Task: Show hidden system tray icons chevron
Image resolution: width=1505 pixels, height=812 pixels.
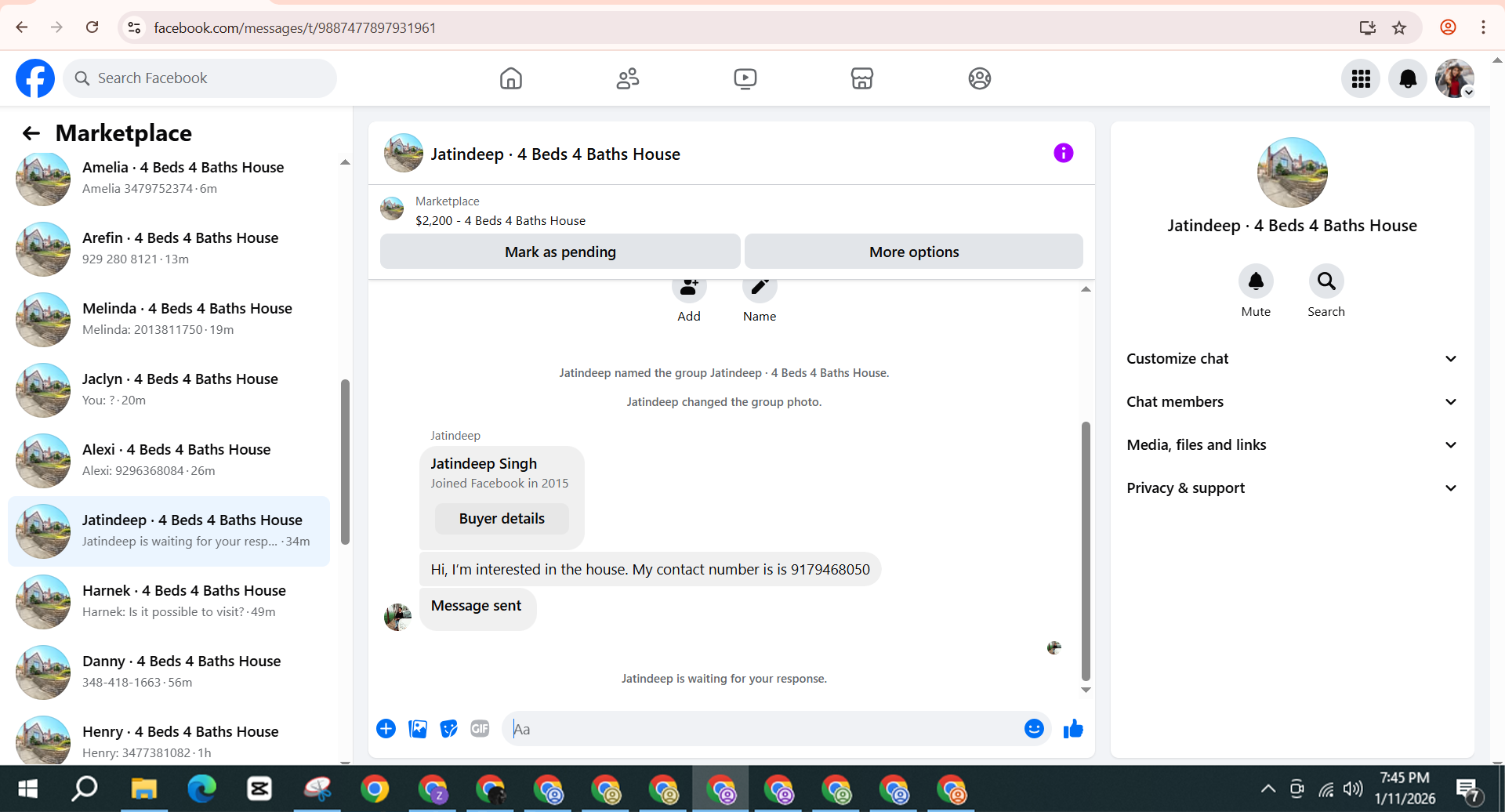Action: tap(1267, 788)
